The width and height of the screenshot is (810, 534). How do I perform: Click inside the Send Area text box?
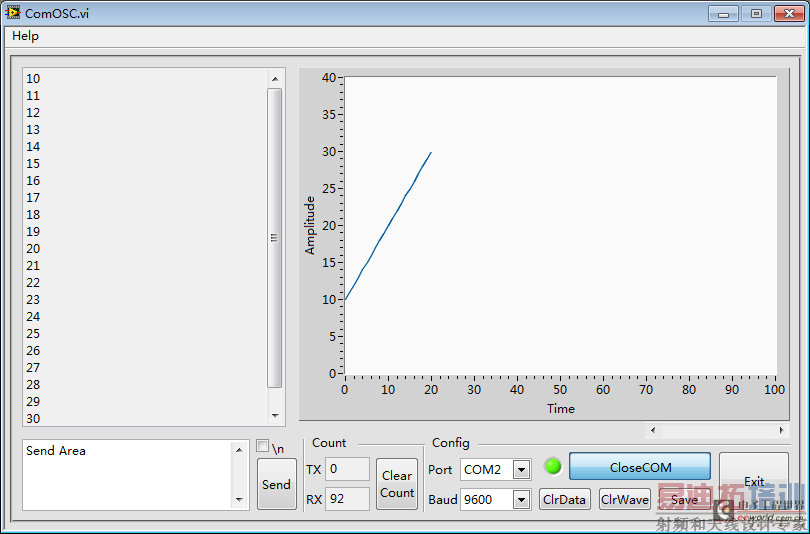pos(128,475)
